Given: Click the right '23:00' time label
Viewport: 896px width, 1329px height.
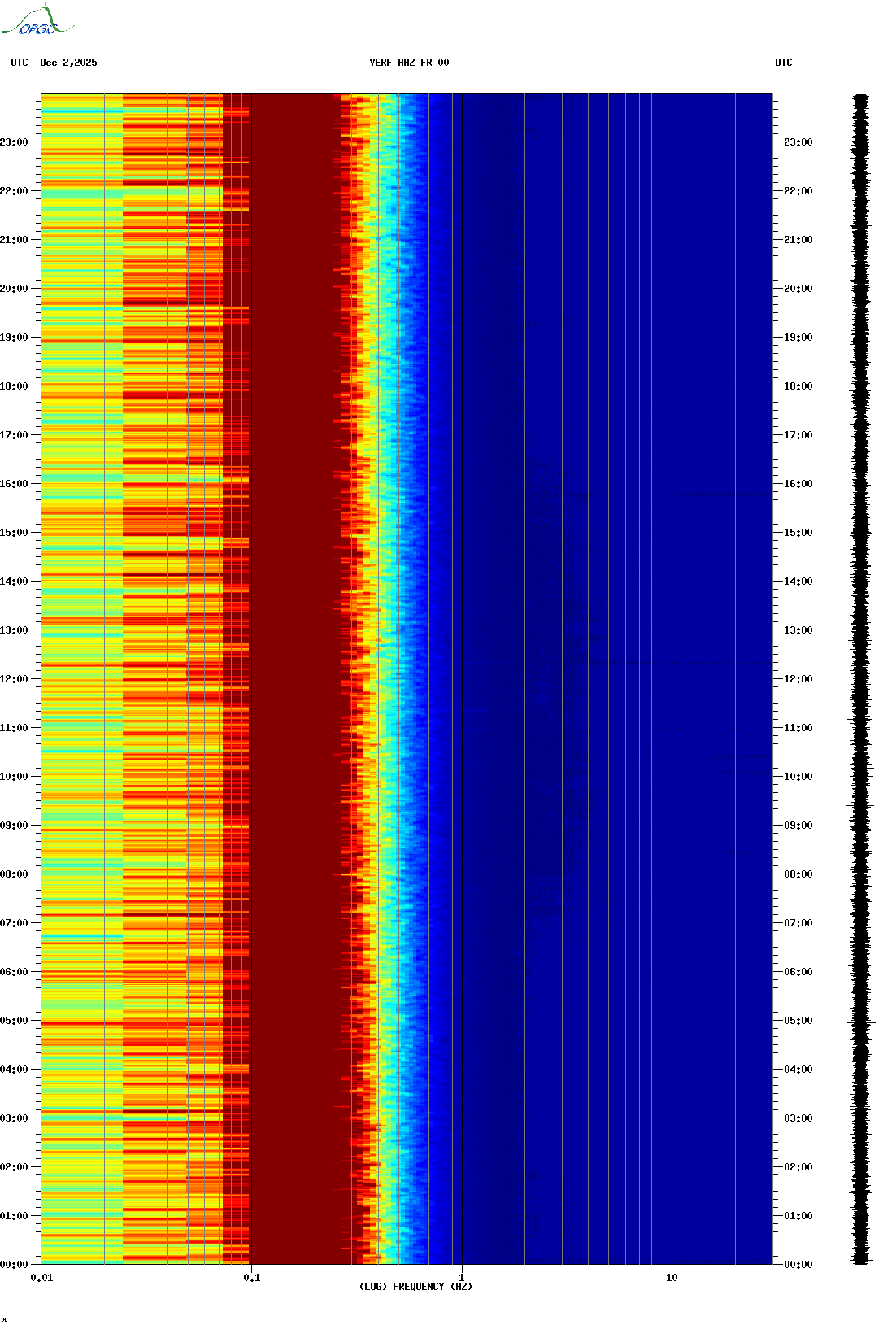Looking at the screenshot, I should [798, 142].
